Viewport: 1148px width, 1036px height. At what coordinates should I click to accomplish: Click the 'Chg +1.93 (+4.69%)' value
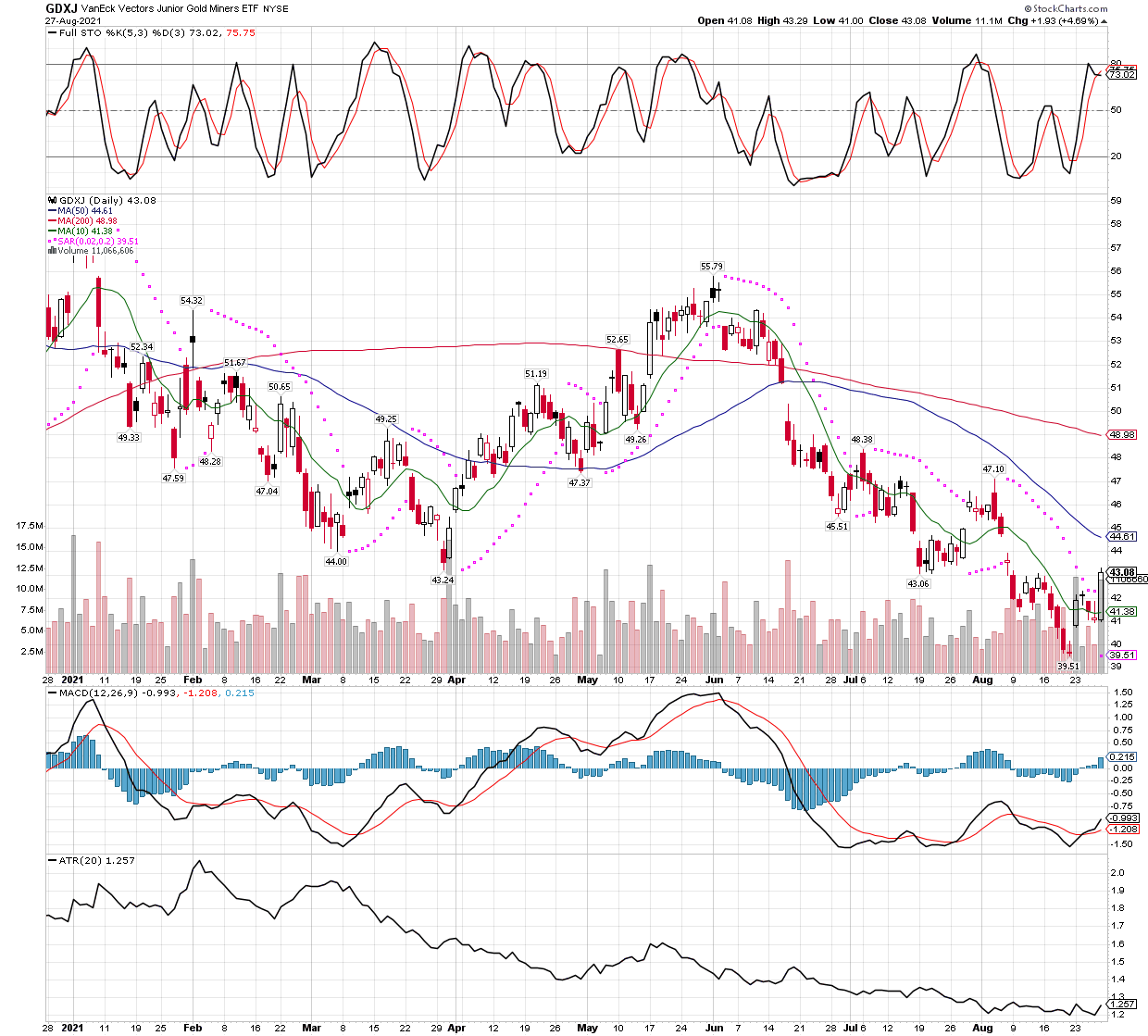[x=1053, y=20]
